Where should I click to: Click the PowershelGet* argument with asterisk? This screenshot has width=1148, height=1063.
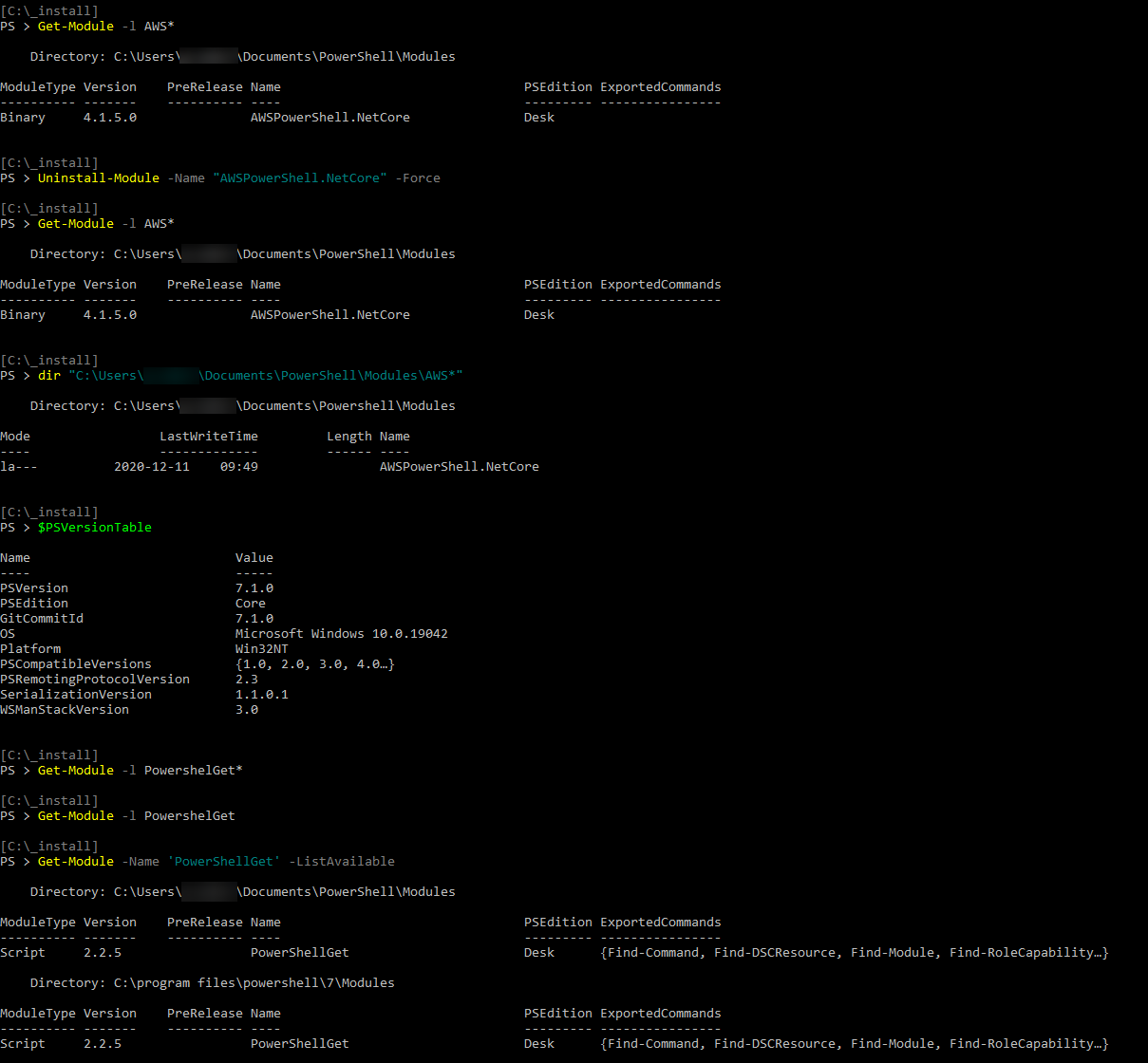pos(194,770)
